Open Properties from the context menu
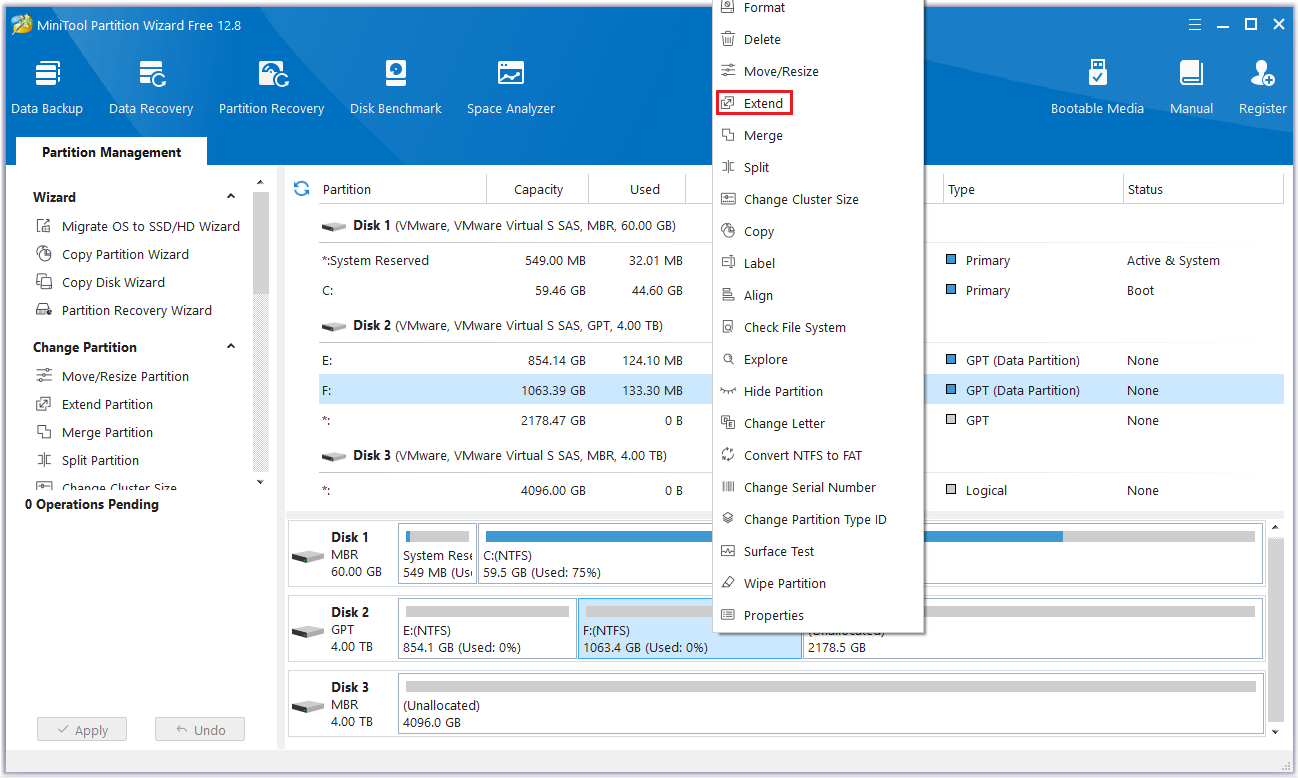 click(x=818, y=615)
